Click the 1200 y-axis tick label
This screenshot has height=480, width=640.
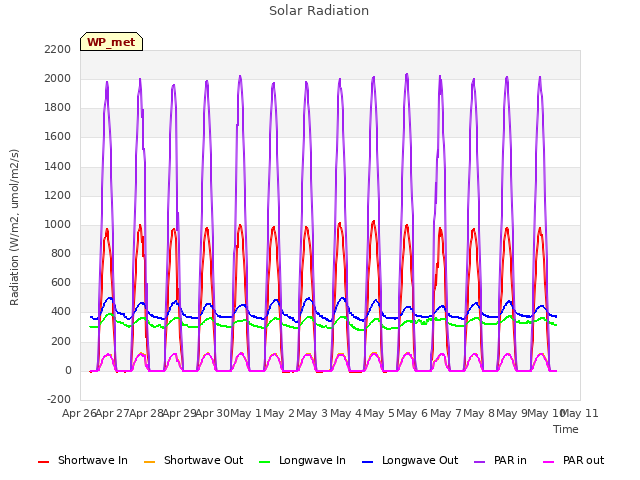58,195
